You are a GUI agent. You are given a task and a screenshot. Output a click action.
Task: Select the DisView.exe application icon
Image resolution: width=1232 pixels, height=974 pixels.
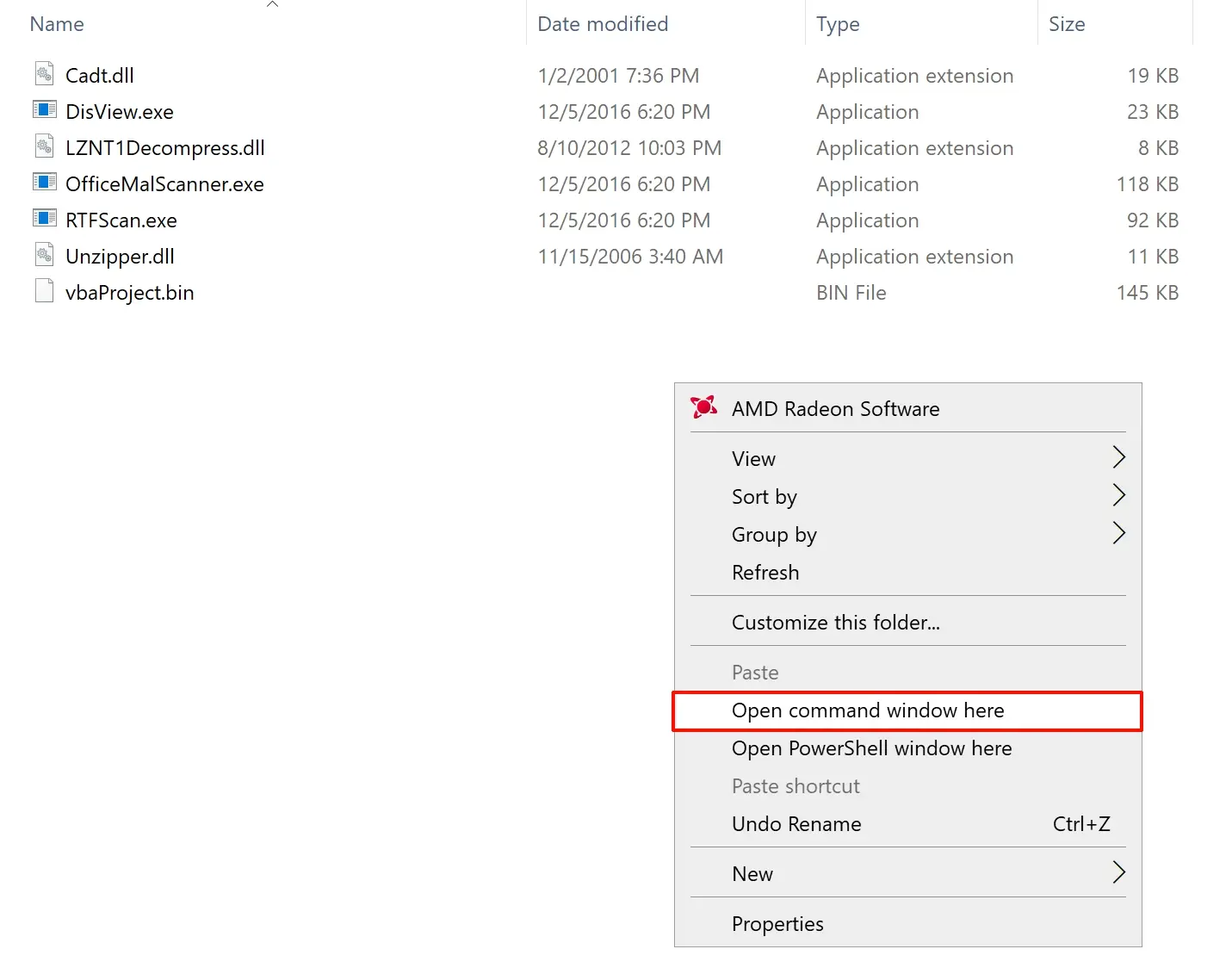[45, 111]
